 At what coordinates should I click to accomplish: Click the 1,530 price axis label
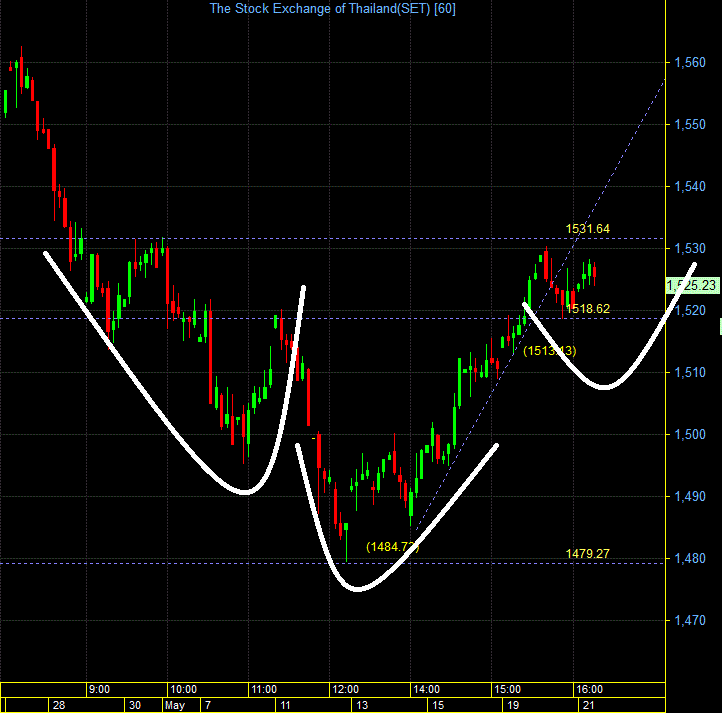[690, 249]
